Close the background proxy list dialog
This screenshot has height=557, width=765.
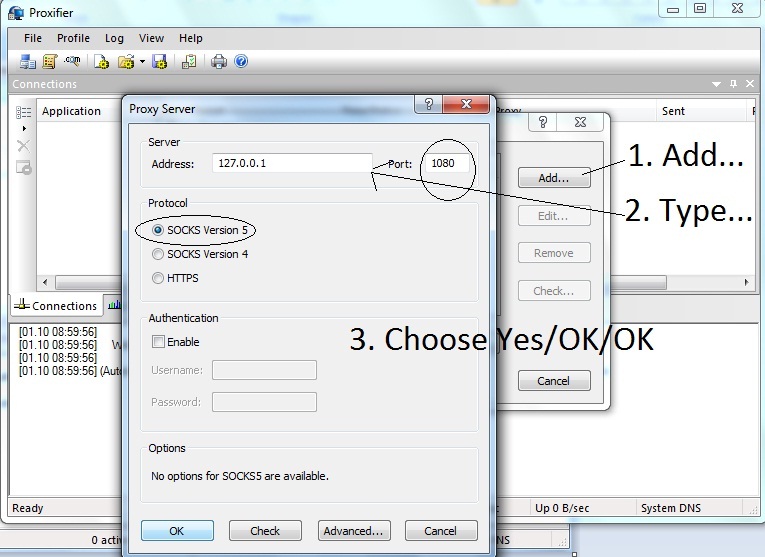[580, 122]
